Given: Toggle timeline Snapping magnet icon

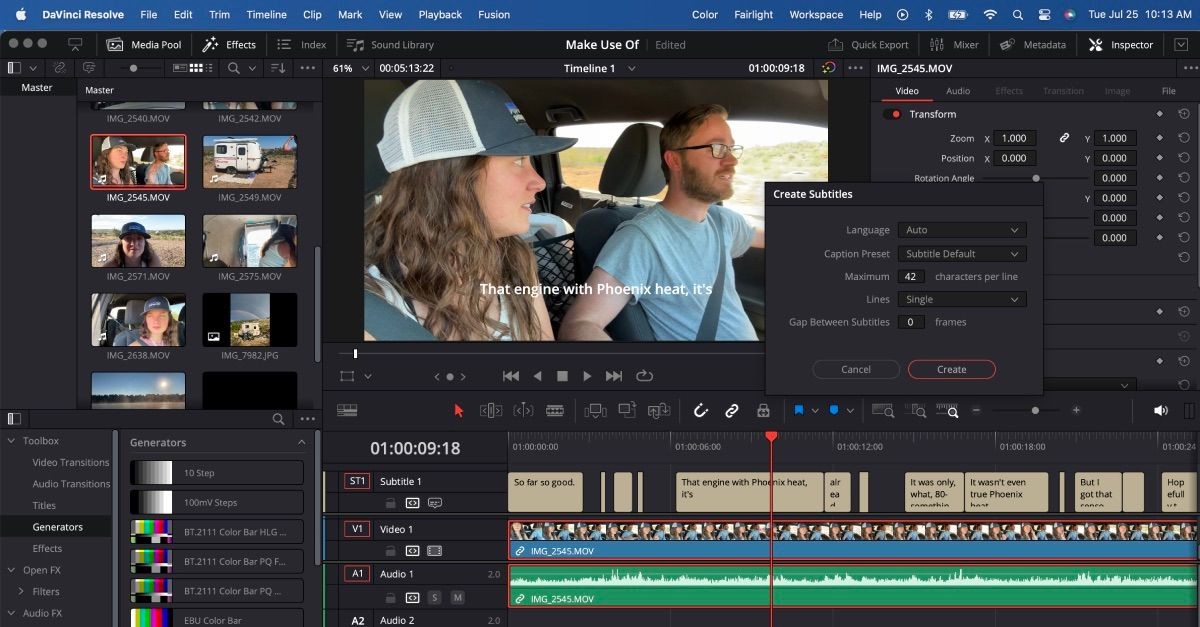Looking at the screenshot, I should tap(700, 410).
